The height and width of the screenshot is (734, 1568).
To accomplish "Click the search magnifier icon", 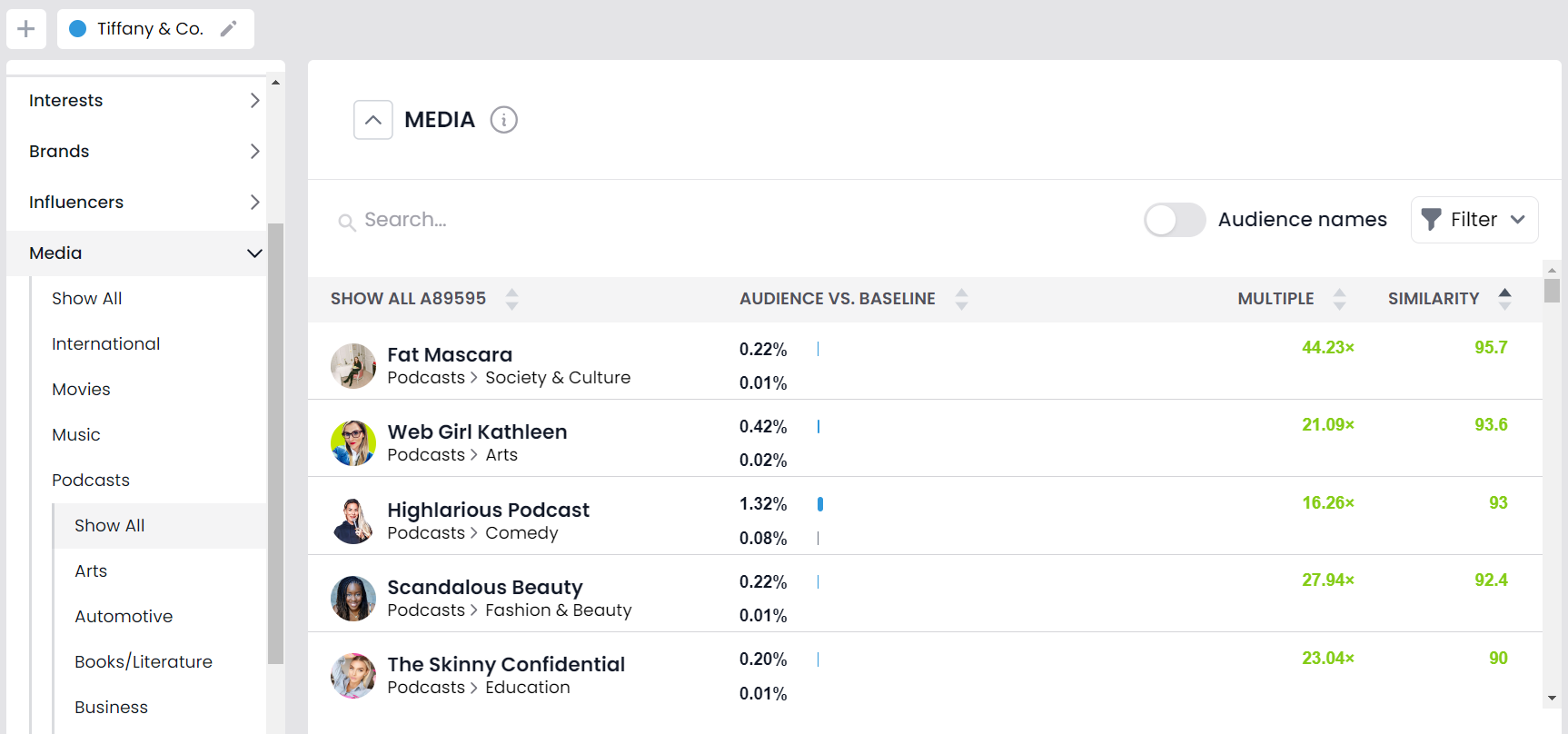I will (347, 221).
